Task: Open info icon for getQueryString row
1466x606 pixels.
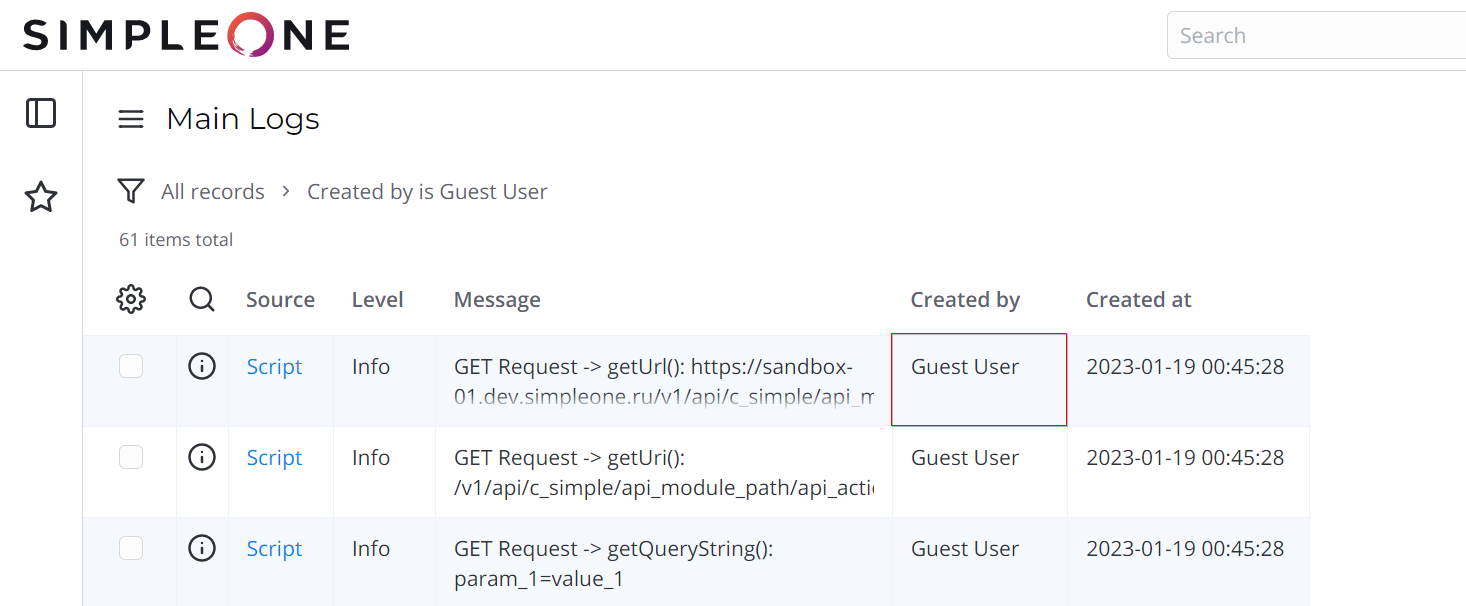Action: pos(202,549)
